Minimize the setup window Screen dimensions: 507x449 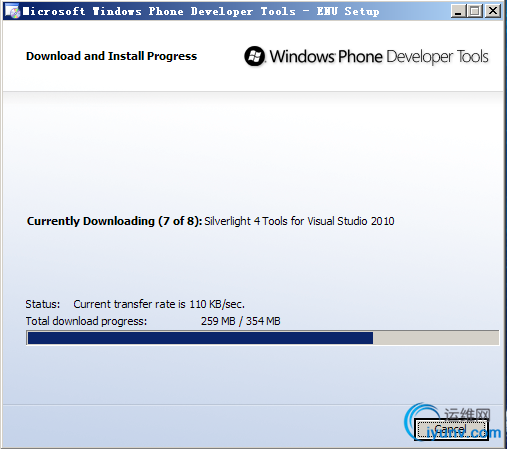(458, 11)
